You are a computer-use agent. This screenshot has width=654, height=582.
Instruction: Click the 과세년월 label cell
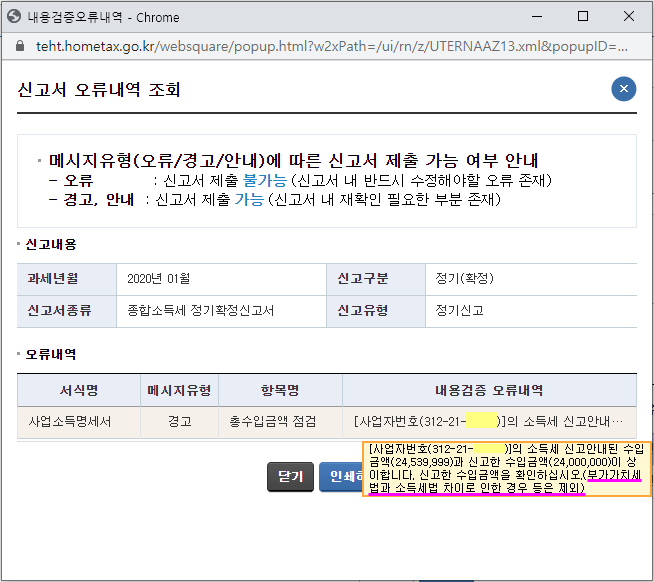pos(67,279)
